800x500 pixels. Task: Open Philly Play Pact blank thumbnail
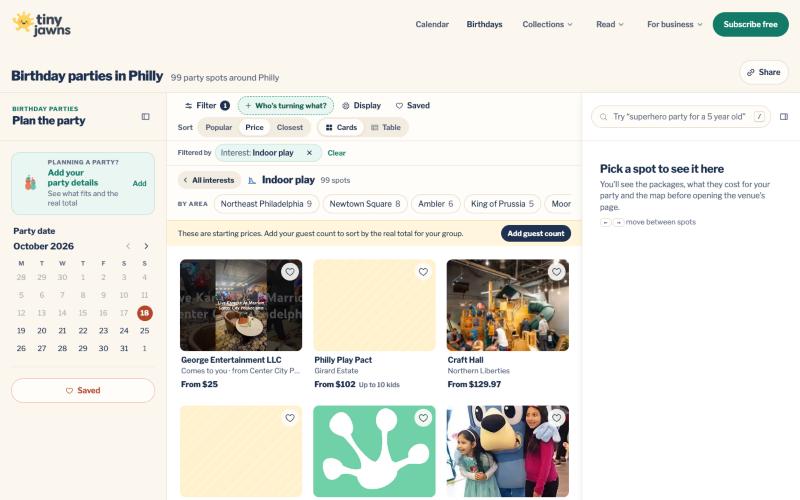(x=374, y=305)
